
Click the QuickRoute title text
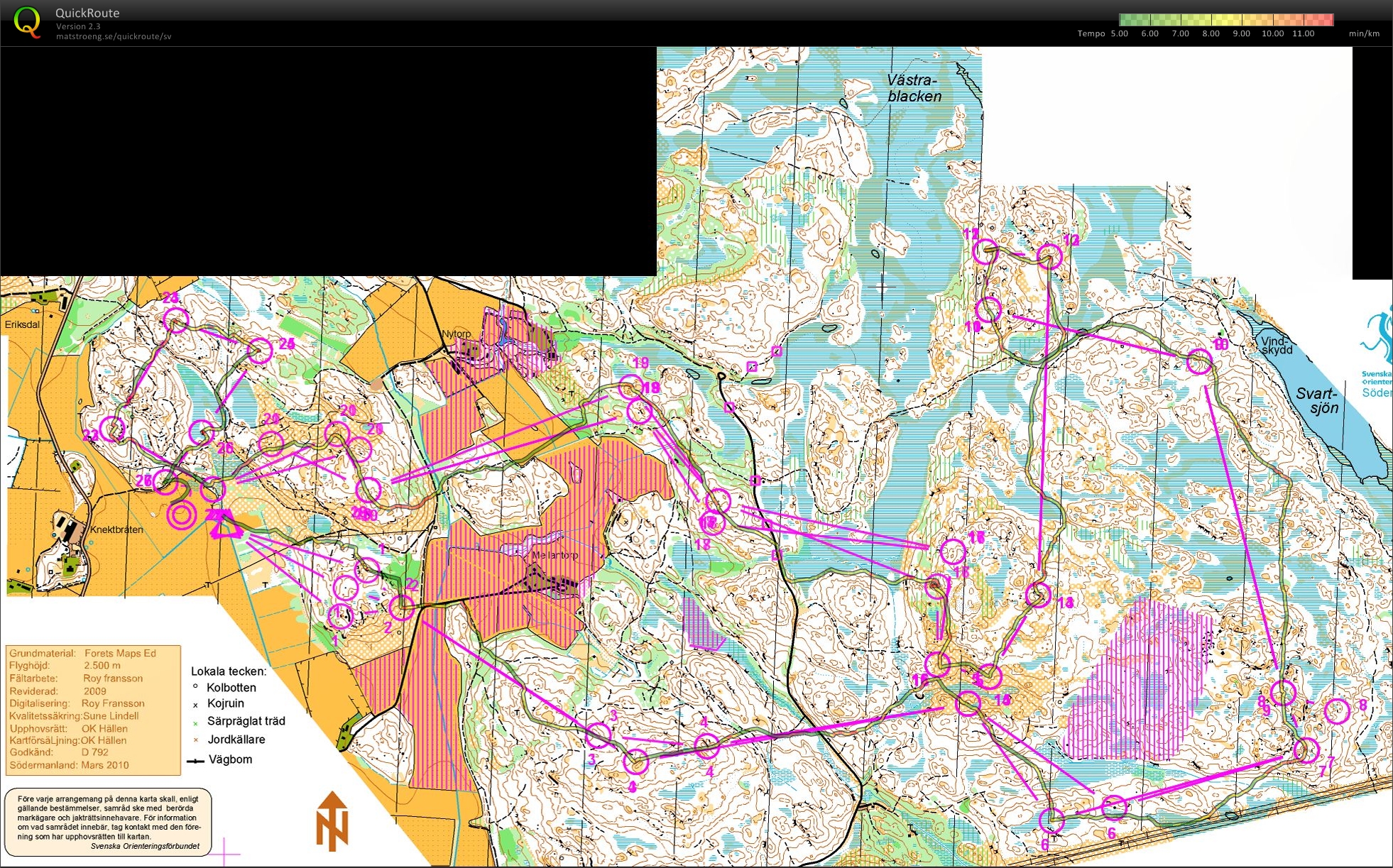click(87, 13)
